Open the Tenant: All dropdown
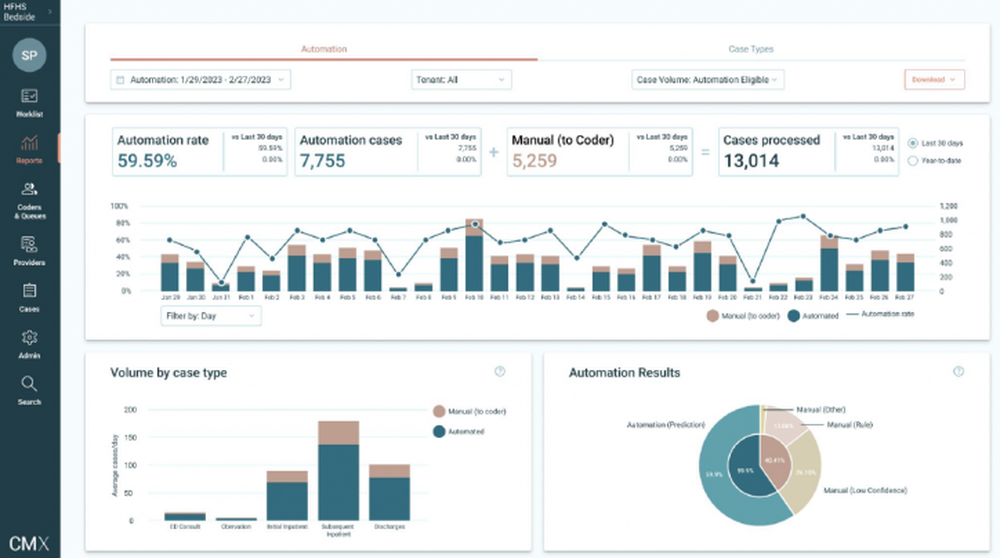The height and width of the screenshot is (558, 1000). [x=461, y=80]
